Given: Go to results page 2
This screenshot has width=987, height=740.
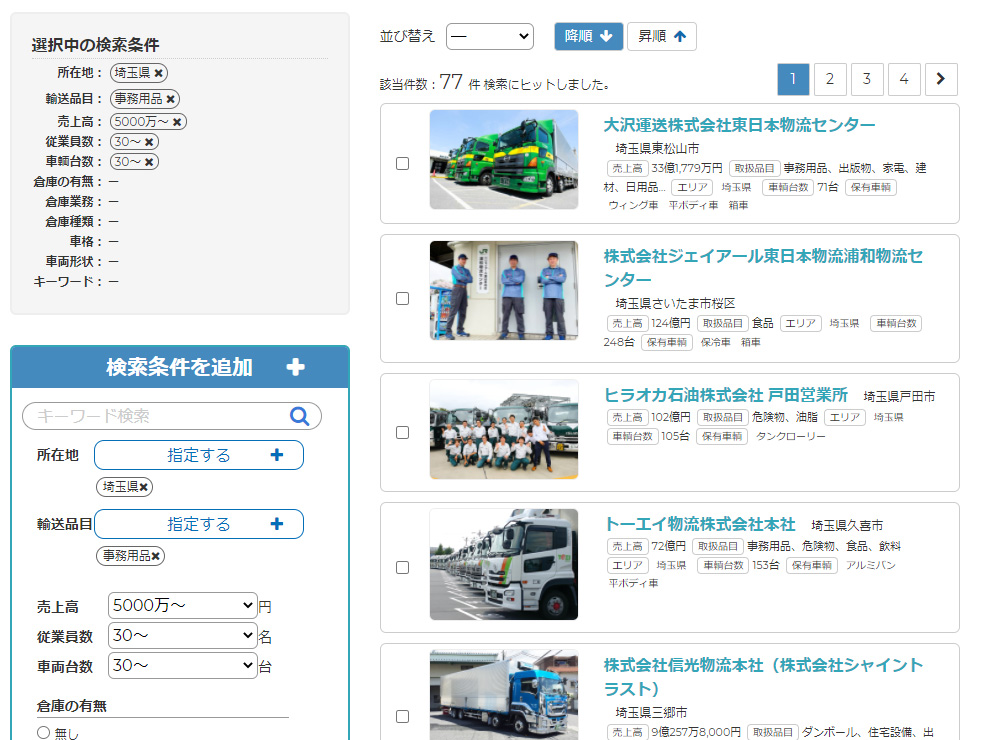Looking at the screenshot, I should coord(830,79).
